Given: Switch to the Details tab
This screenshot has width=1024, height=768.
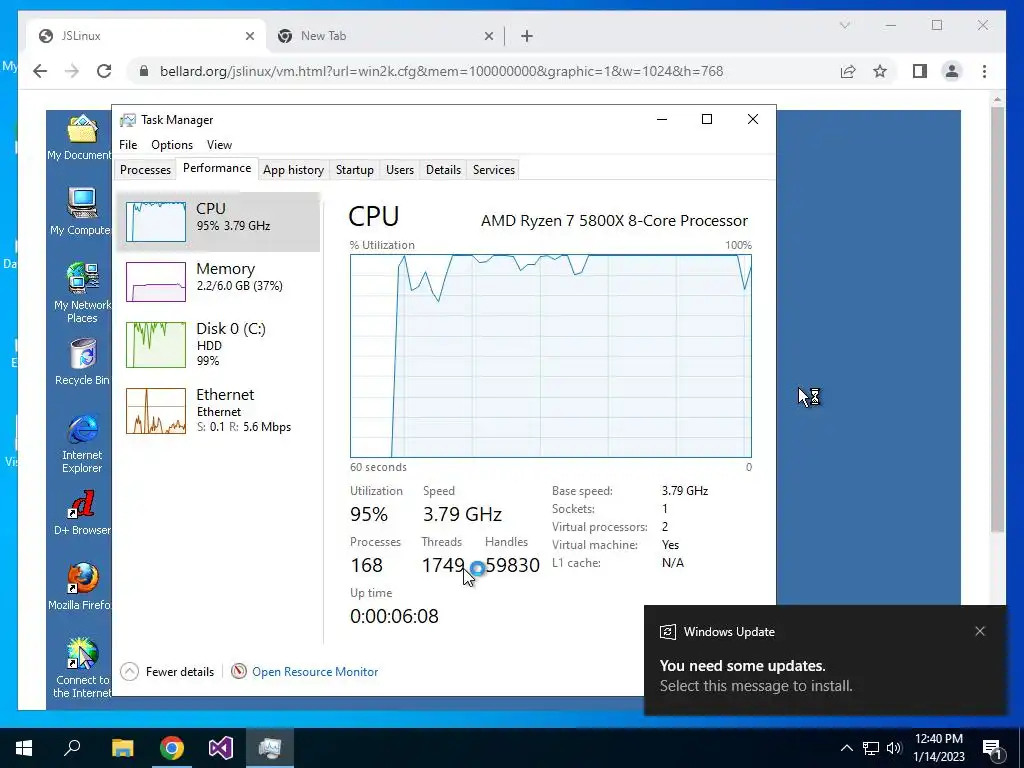Looking at the screenshot, I should (443, 170).
